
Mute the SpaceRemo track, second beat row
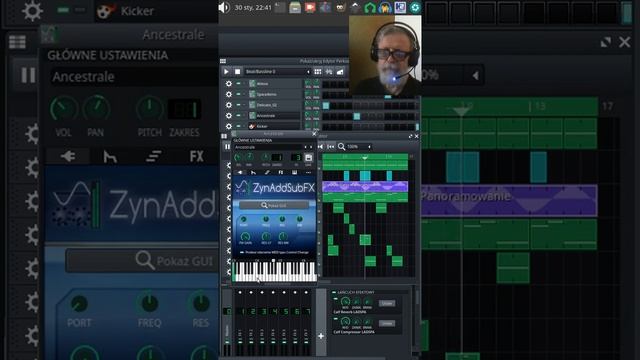pos(238,94)
